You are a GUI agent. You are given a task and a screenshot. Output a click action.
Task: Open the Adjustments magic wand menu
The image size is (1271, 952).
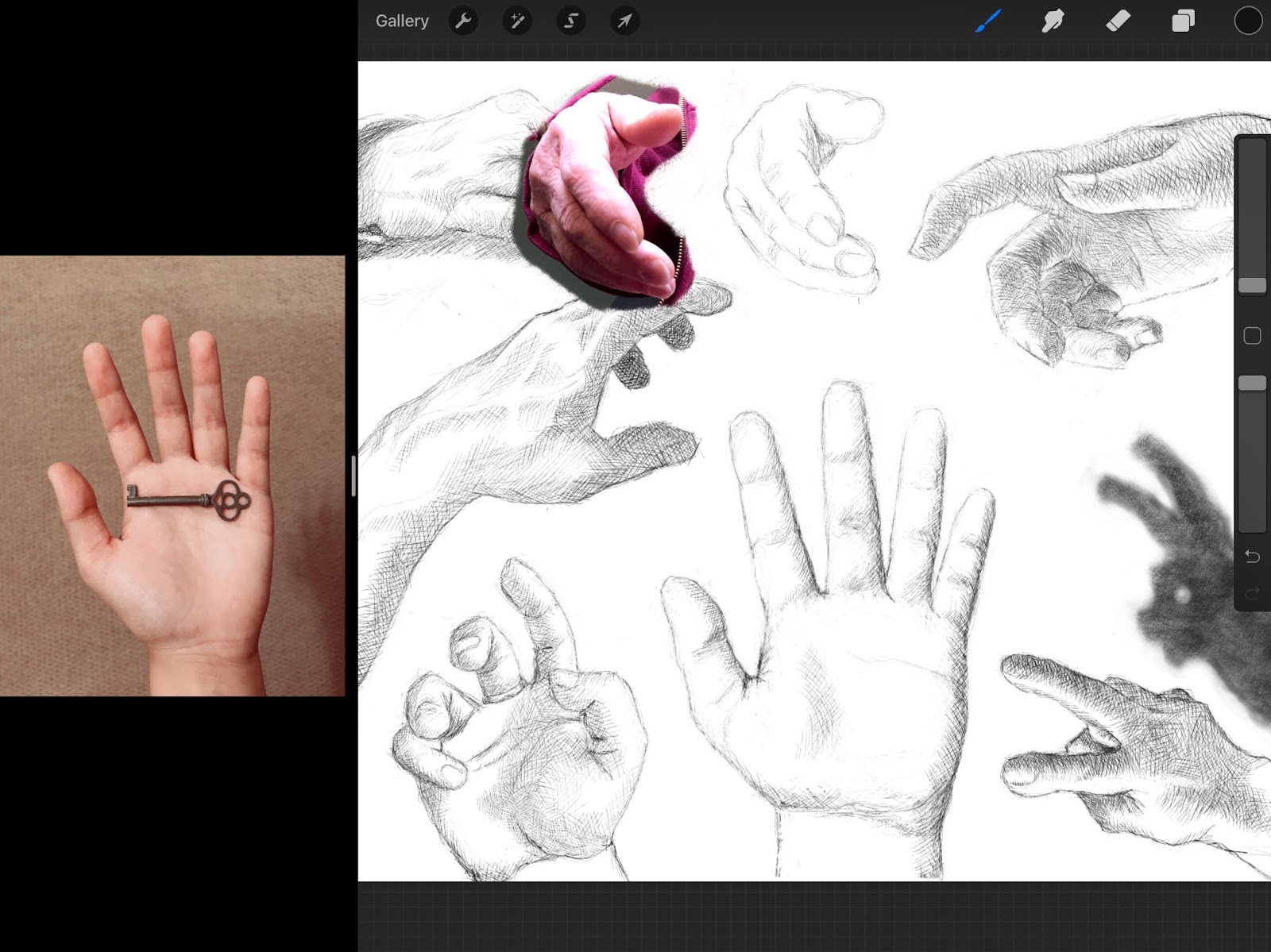click(517, 21)
